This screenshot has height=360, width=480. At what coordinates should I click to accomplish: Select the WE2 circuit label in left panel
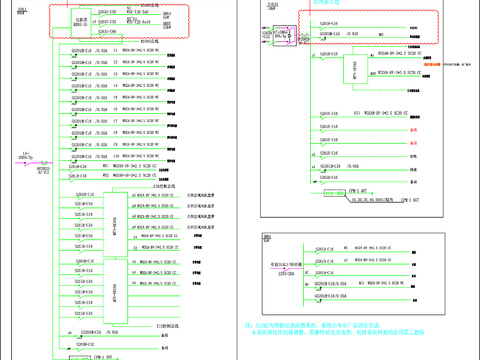pos(106,175)
